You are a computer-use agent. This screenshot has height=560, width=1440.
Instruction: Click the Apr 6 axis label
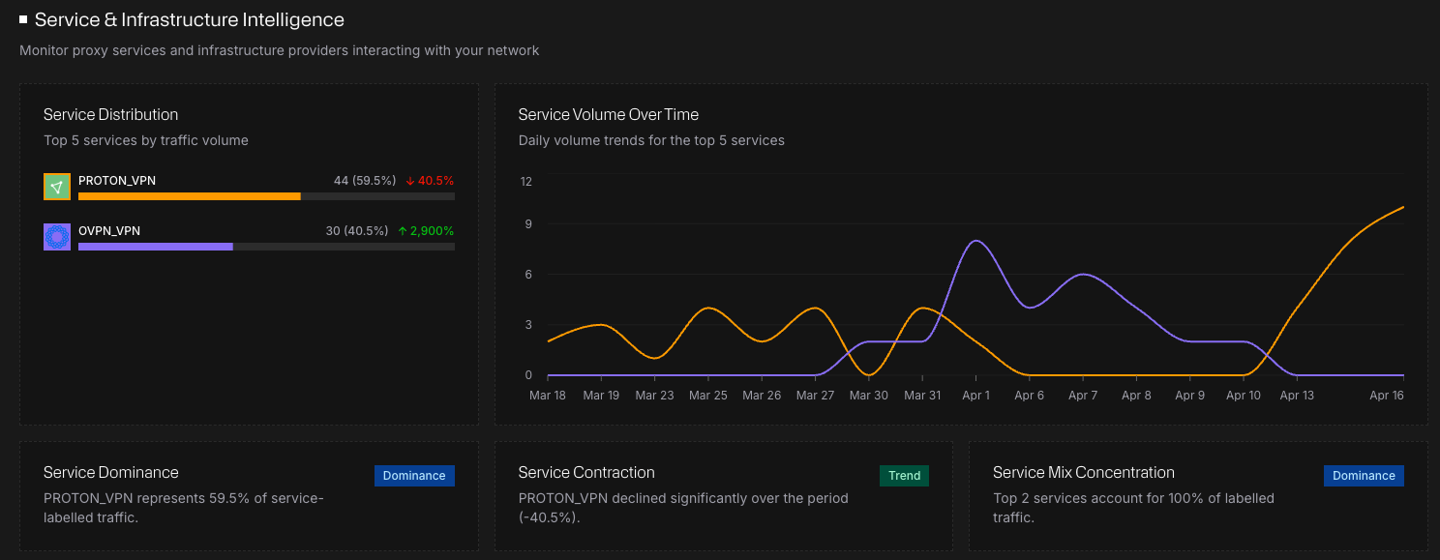[x=1029, y=396]
